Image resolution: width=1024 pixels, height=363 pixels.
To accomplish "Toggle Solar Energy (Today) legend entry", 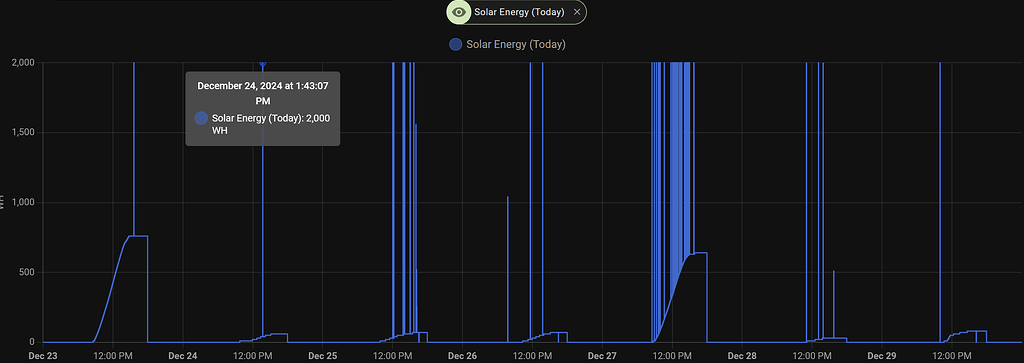I will pos(507,44).
